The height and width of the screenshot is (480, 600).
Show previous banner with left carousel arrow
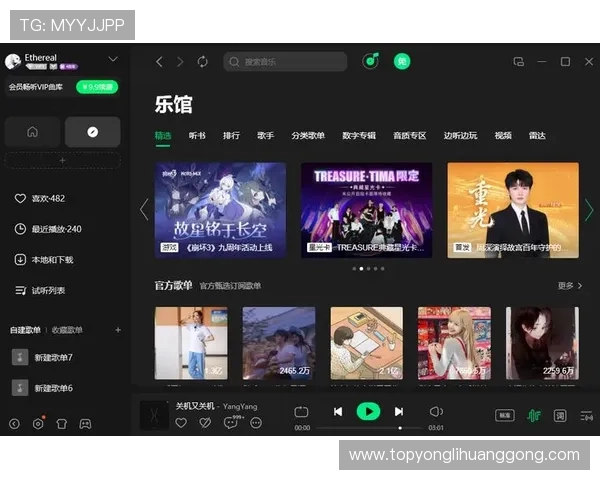(144, 210)
